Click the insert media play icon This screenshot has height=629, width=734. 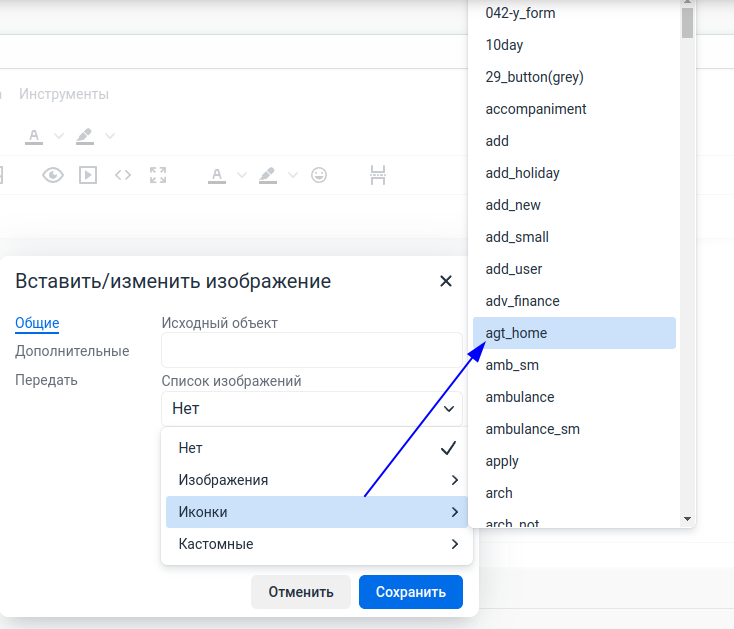point(88,175)
